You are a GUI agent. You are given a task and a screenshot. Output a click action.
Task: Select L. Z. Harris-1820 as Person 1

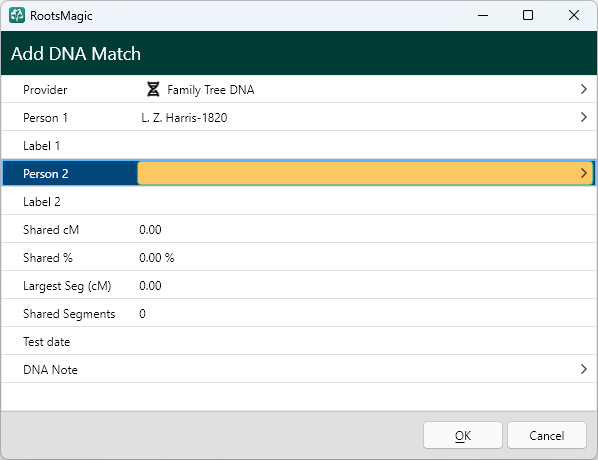184,117
